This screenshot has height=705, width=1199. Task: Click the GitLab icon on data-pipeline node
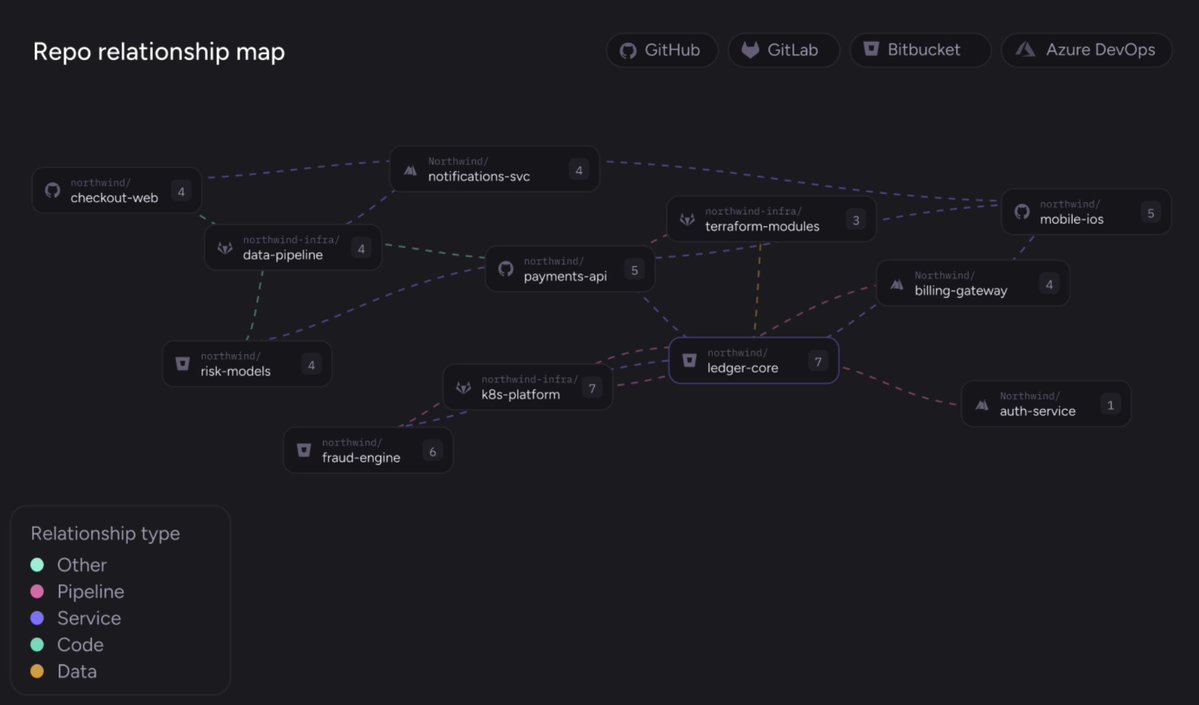point(225,248)
